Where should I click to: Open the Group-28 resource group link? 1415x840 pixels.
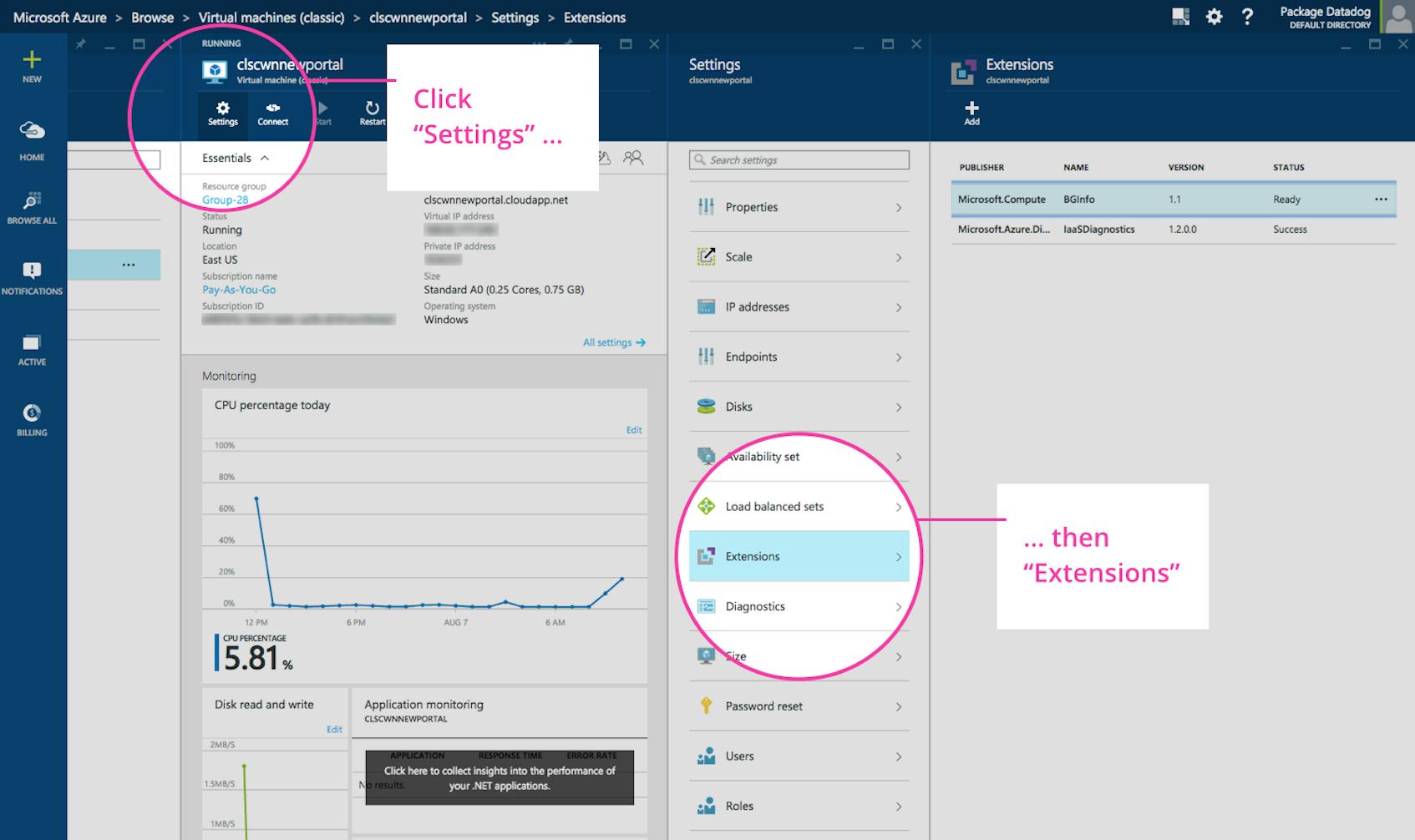pyautogui.click(x=224, y=200)
